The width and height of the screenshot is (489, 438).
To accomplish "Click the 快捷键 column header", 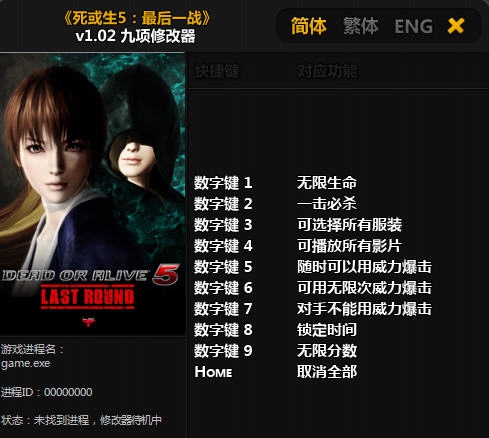I will tap(217, 71).
